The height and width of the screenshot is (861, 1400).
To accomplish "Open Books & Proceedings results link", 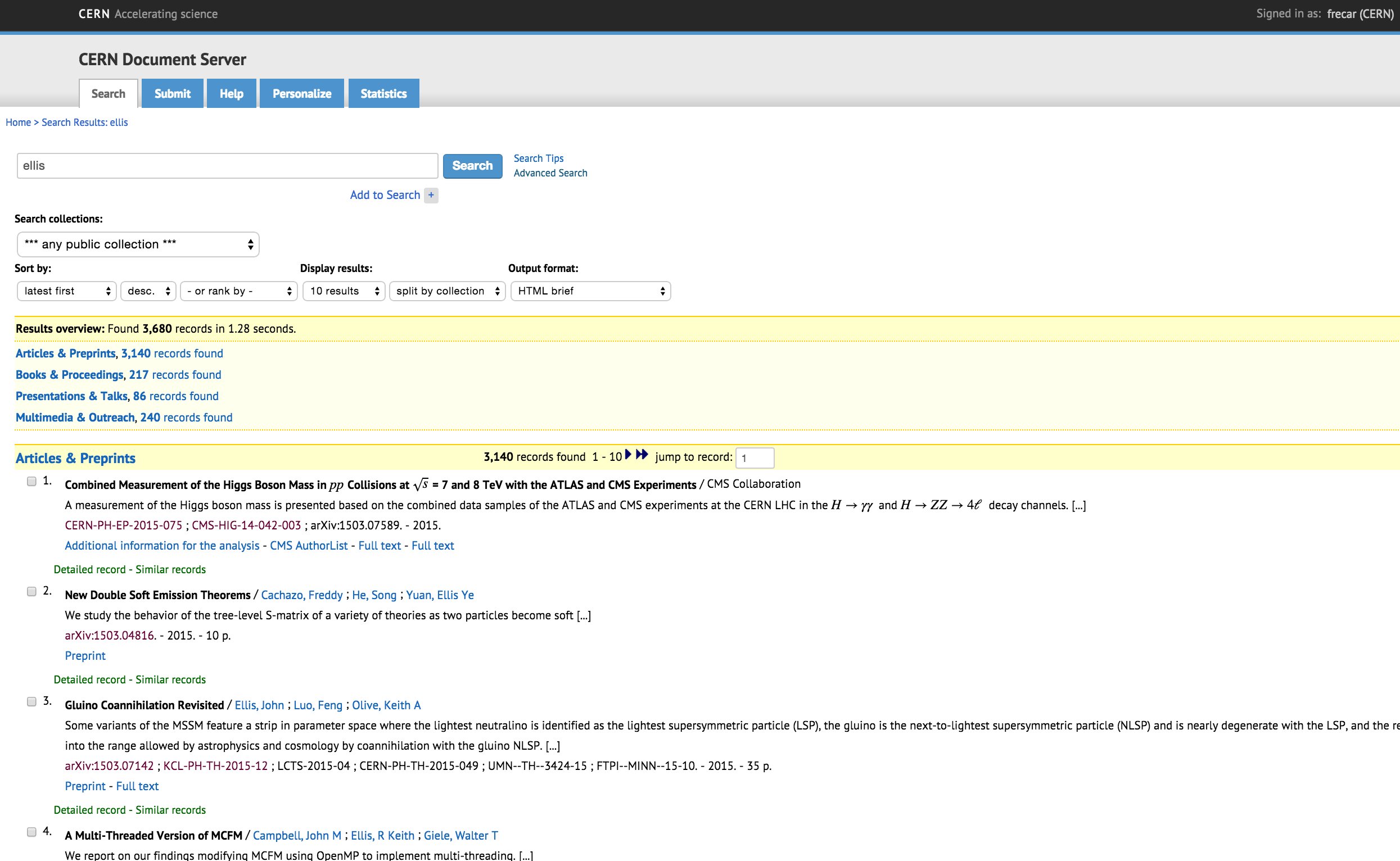I will tap(70, 375).
